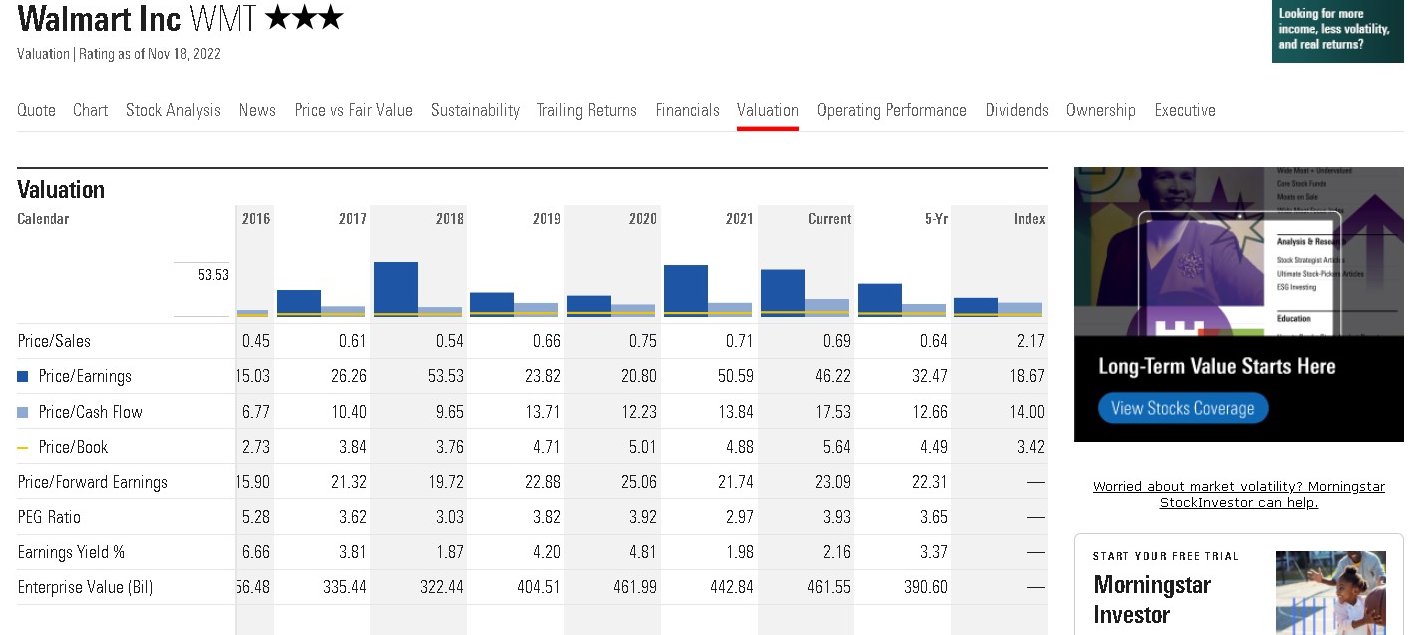Open the Sustainability tab
The height and width of the screenshot is (635, 1411).
point(475,110)
